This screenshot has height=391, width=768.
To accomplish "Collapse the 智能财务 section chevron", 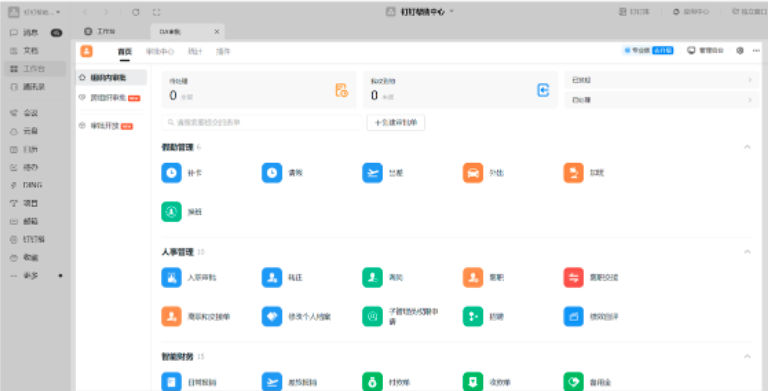I will [x=747, y=356].
